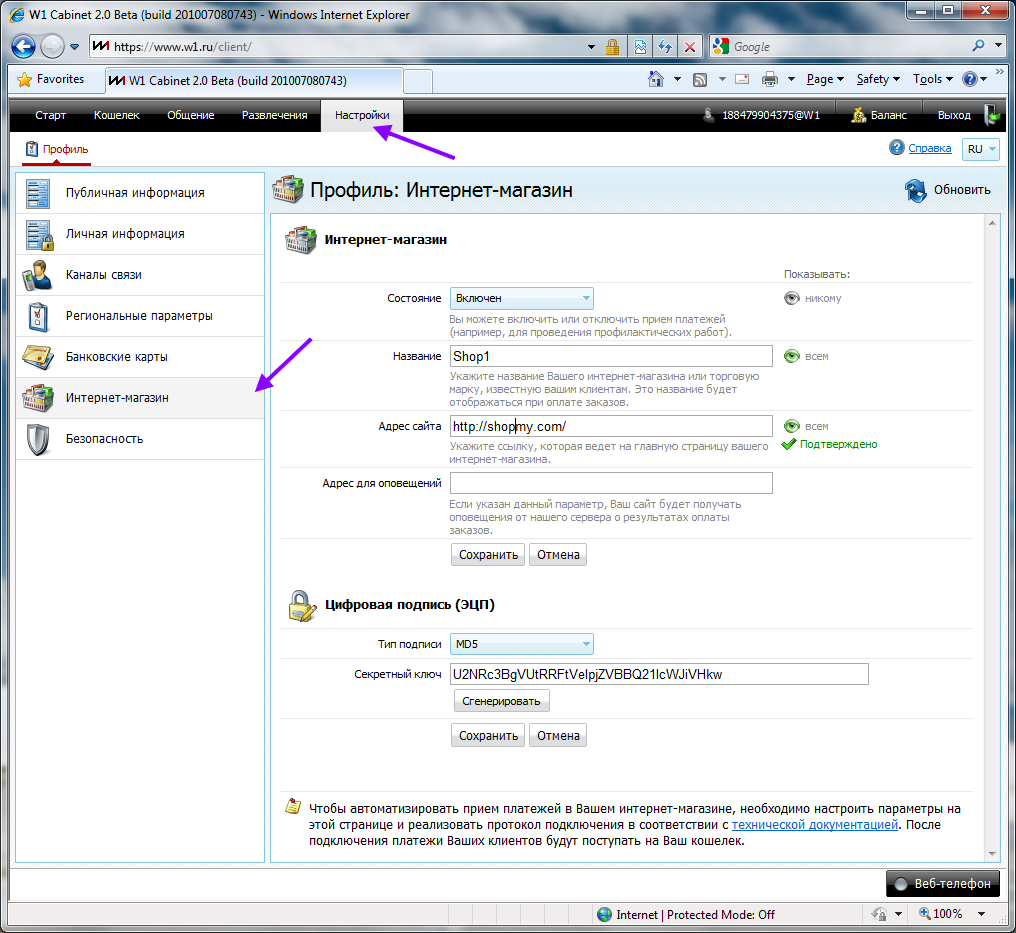Toggle Название visibility eye (всем)
This screenshot has width=1016, height=933.
click(792, 356)
